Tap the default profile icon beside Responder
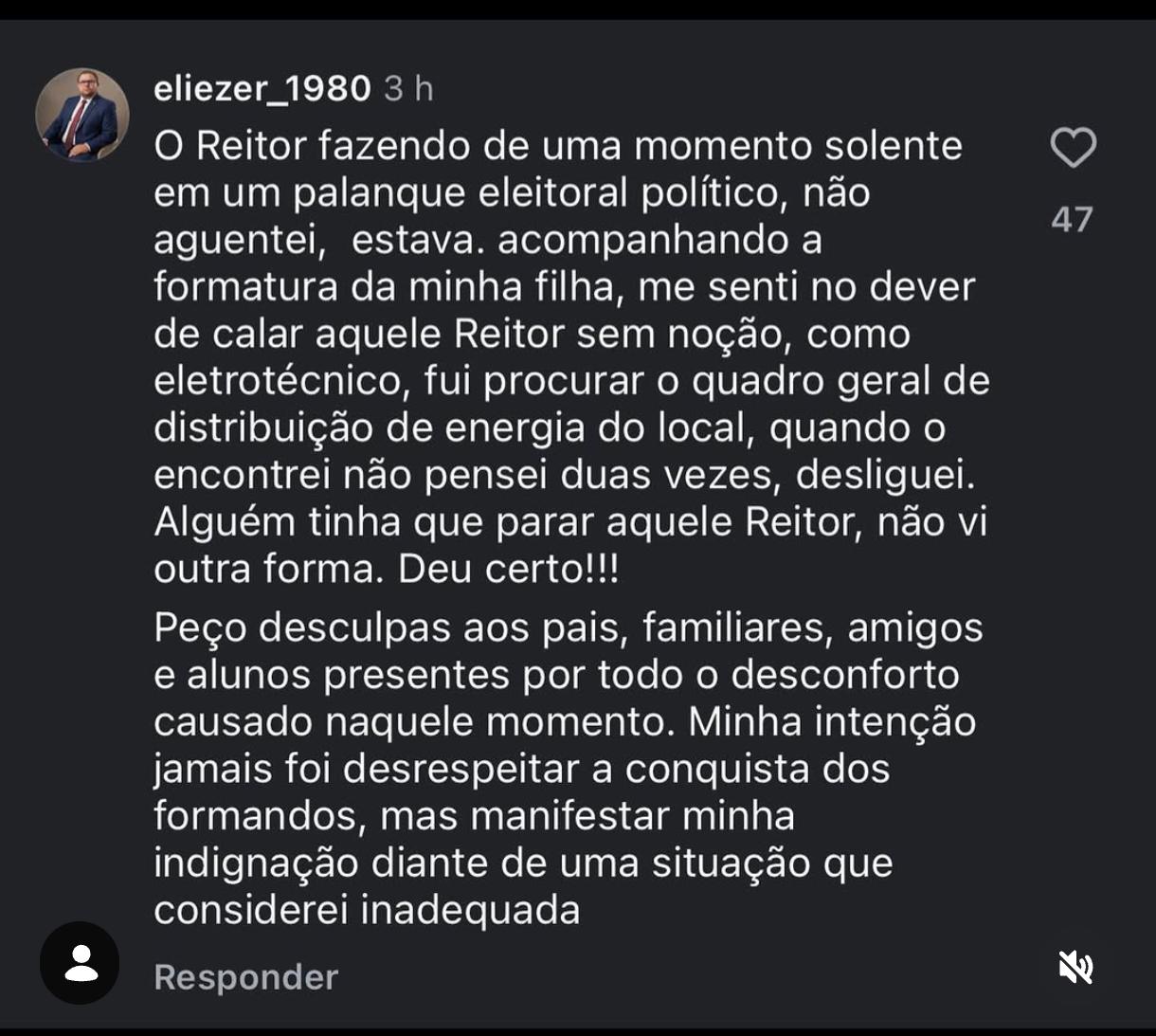Image resolution: width=1156 pixels, height=1036 pixels. [80, 963]
